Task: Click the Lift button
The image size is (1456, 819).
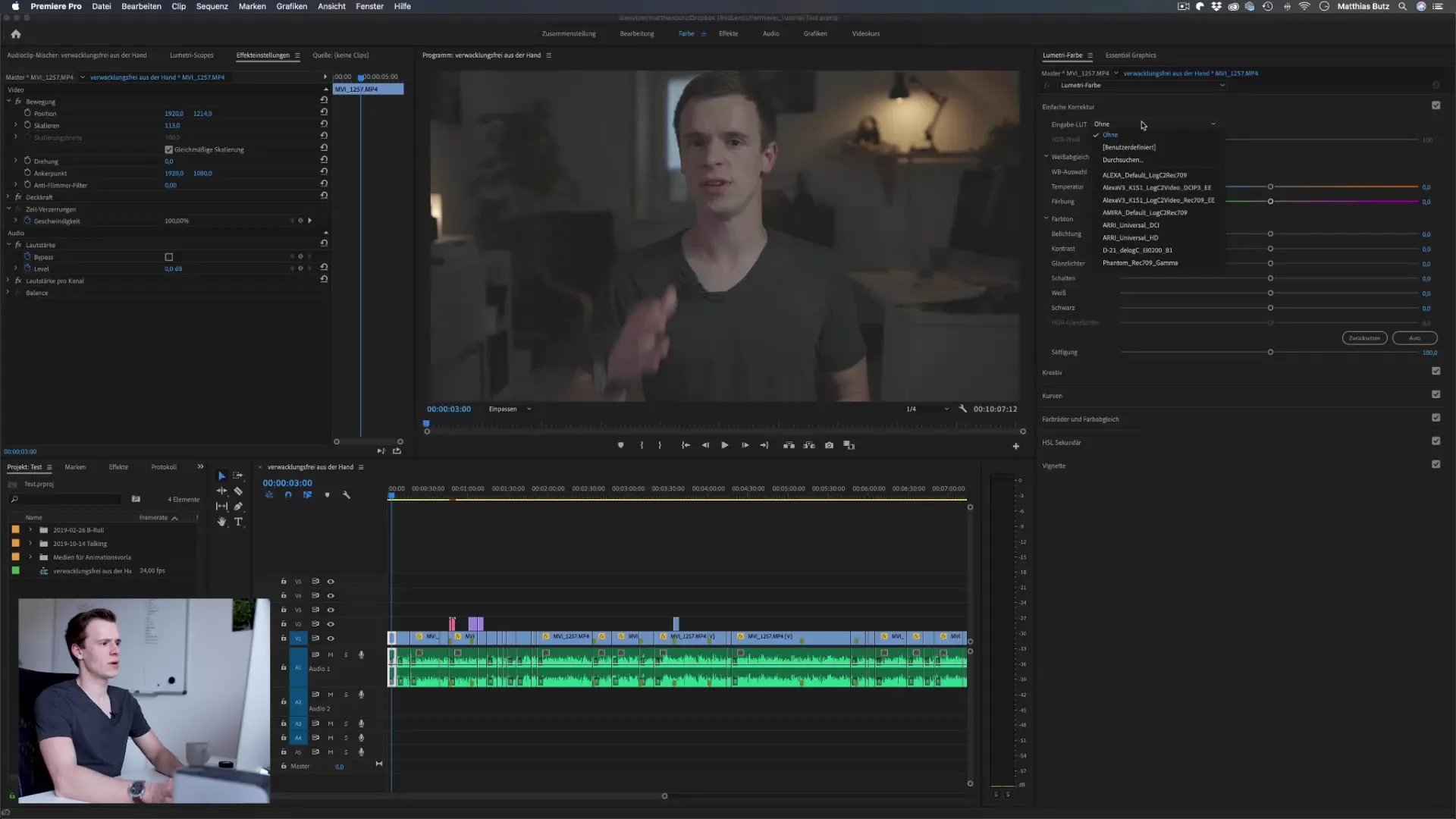Action: 789,446
